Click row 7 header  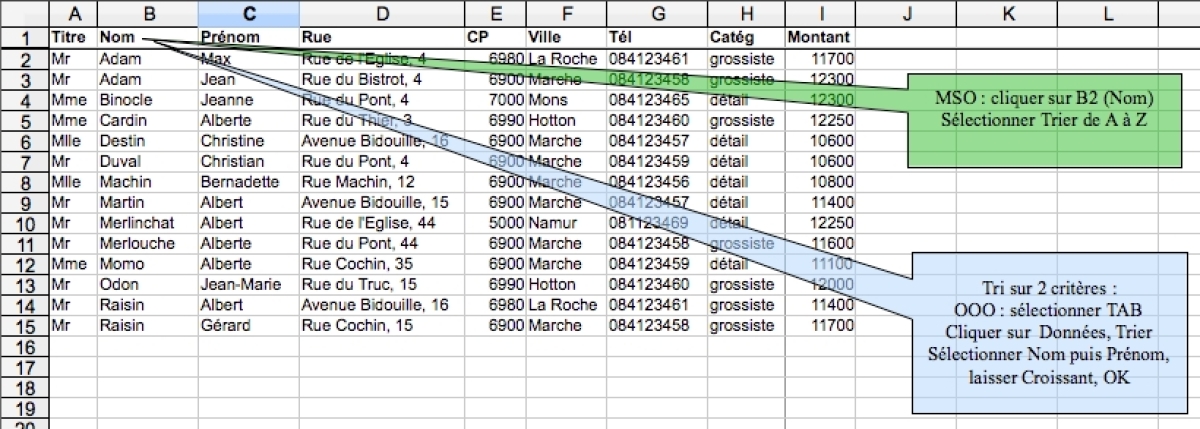[24, 161]
